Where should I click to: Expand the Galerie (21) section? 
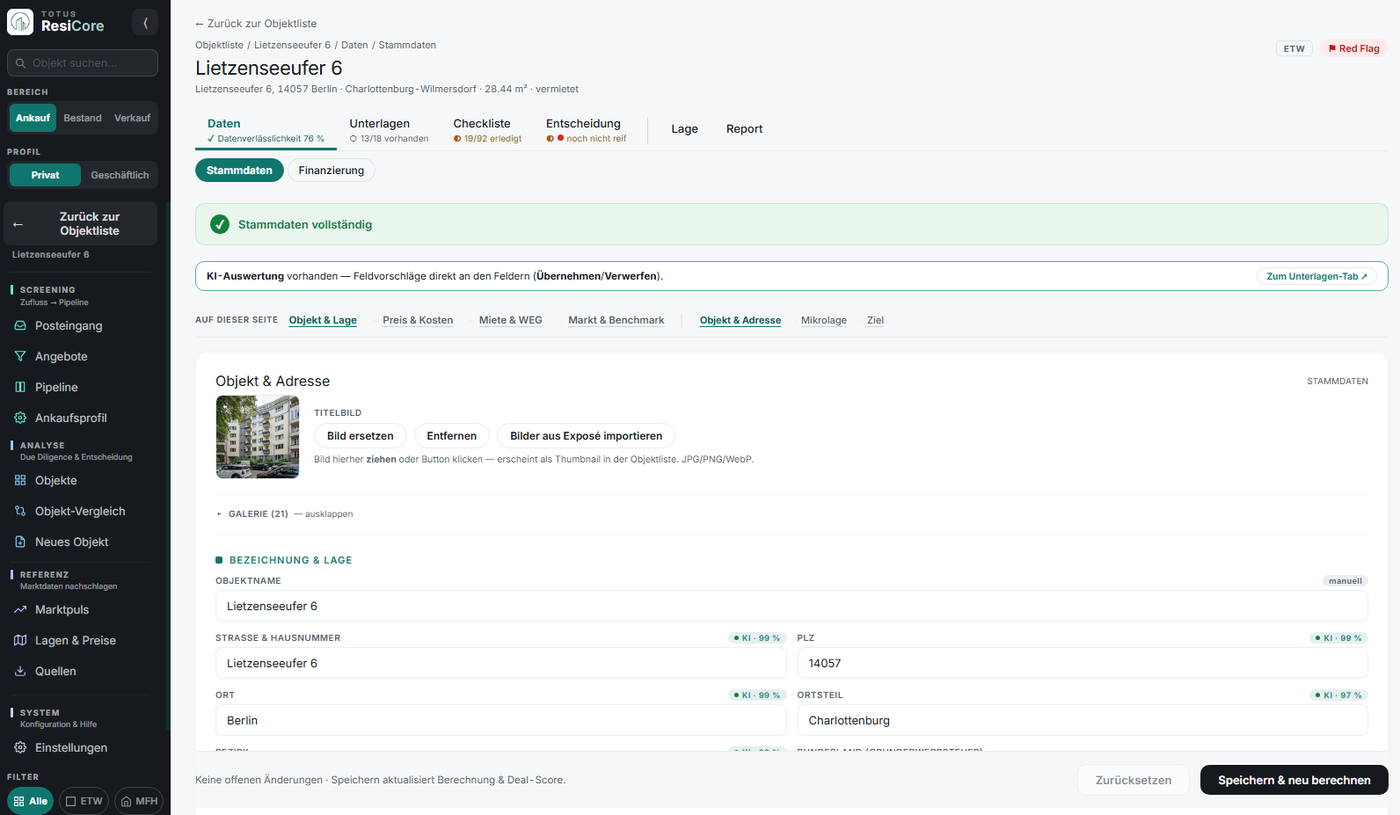pyautogui.click(x=284, y=514)
